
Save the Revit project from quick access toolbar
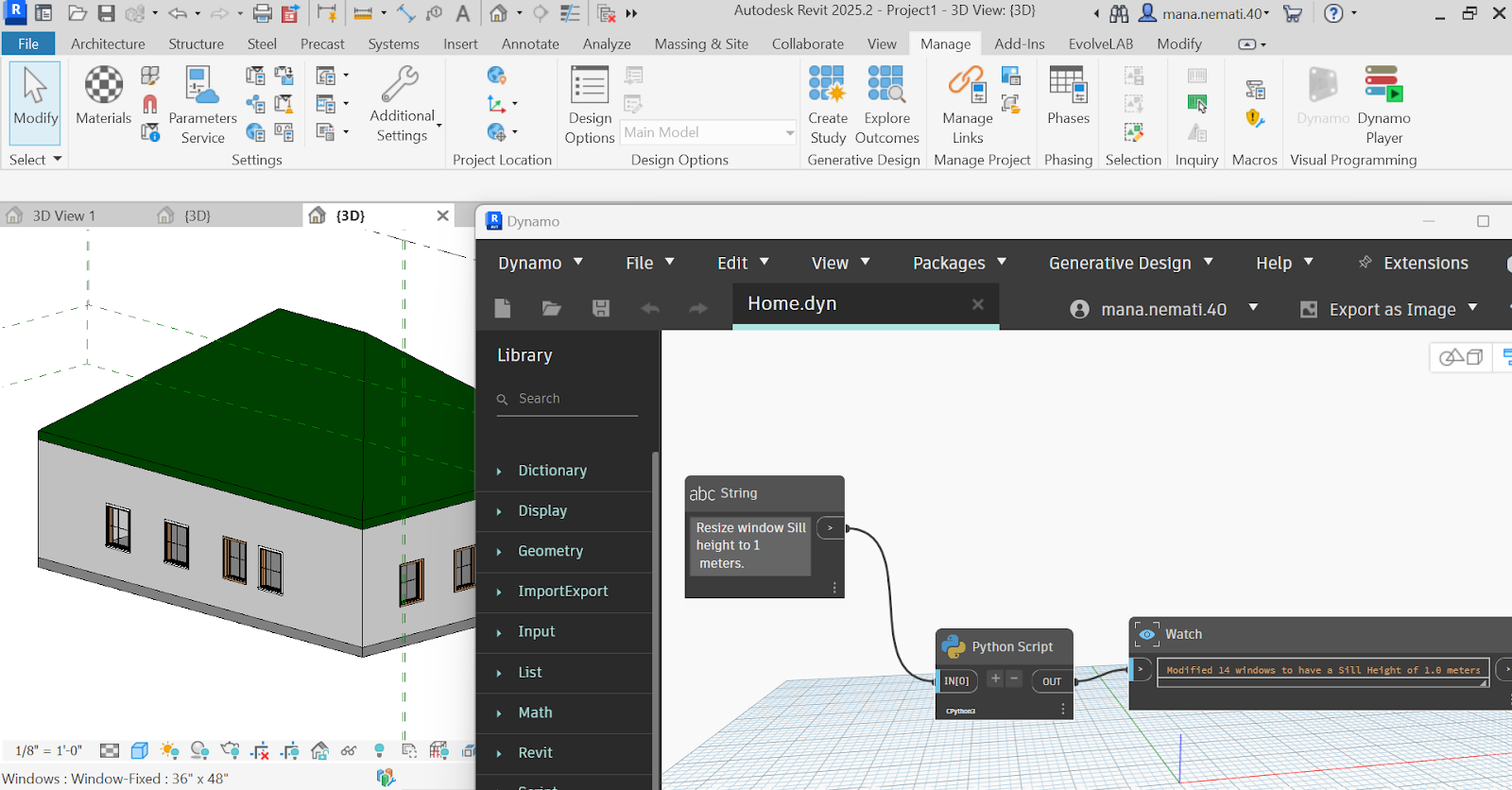pos(106,13)
